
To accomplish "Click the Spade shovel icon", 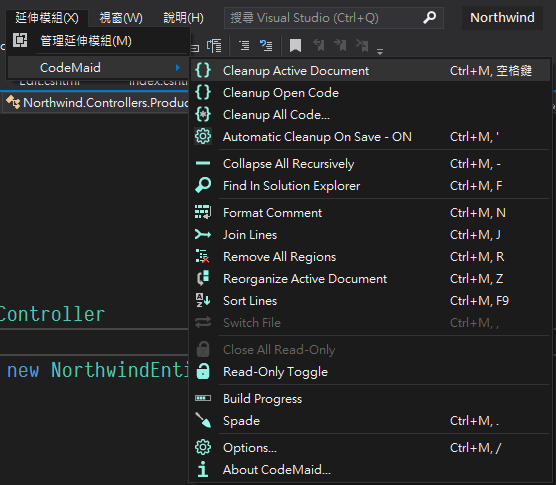I will [x=203, y=420].
